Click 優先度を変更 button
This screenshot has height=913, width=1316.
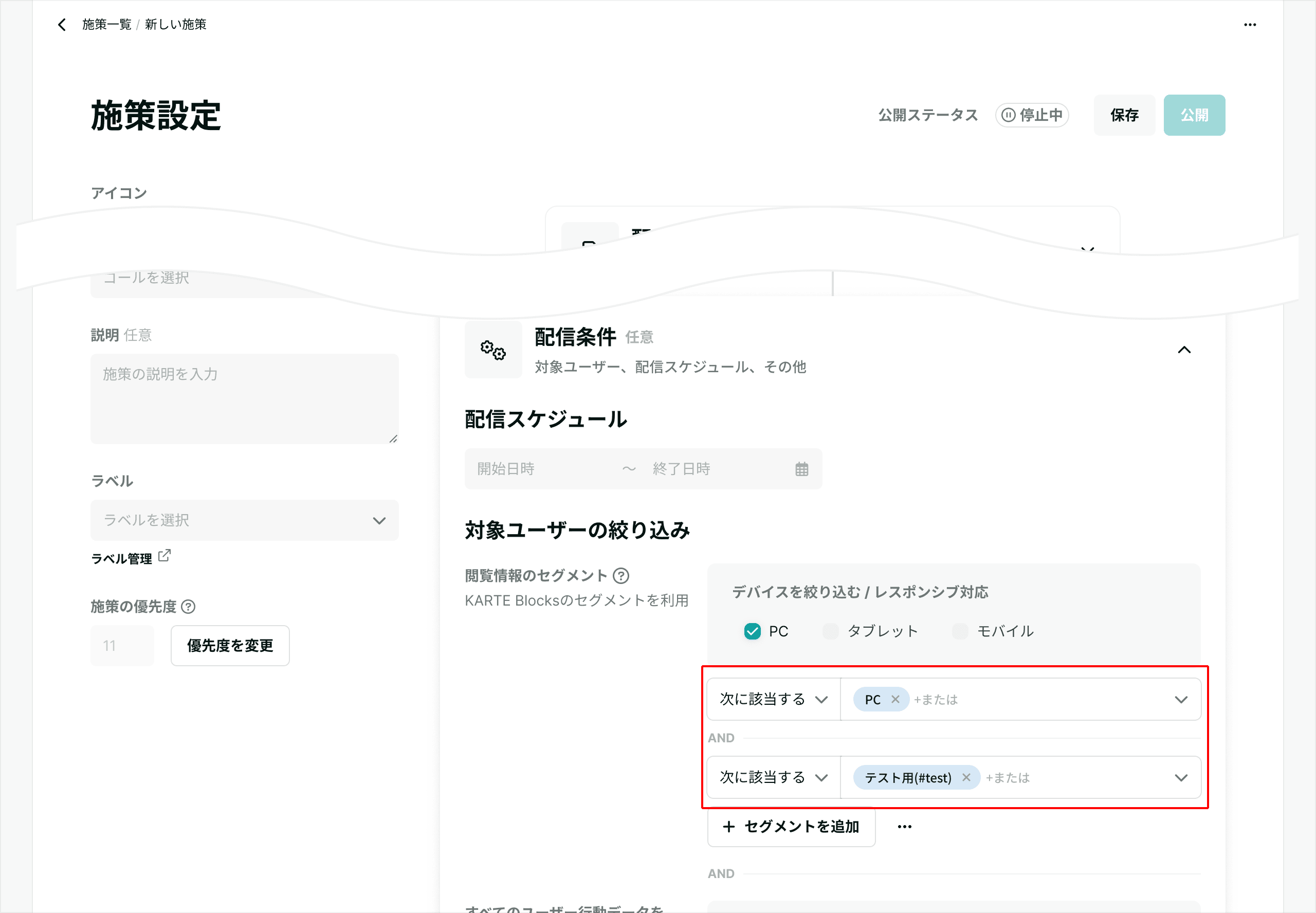(x=230, y=645)
